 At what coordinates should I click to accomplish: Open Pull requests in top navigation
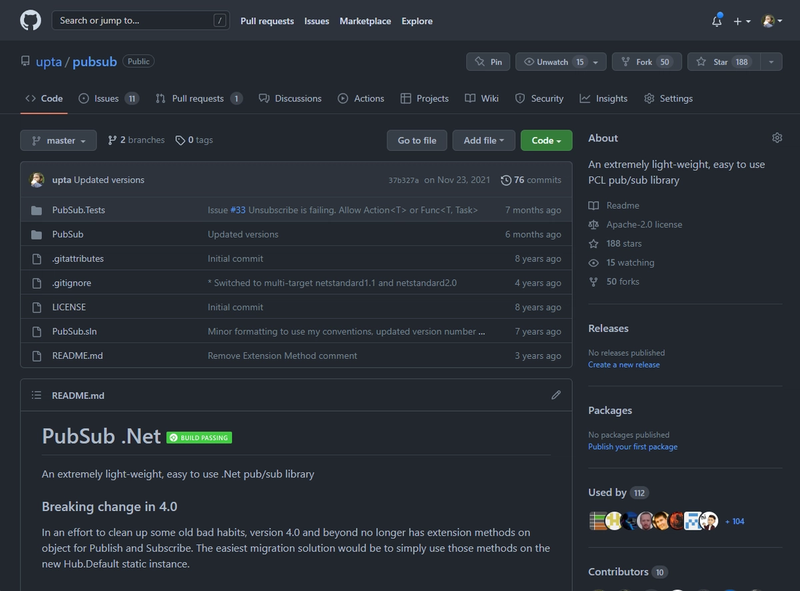point(267,21)
